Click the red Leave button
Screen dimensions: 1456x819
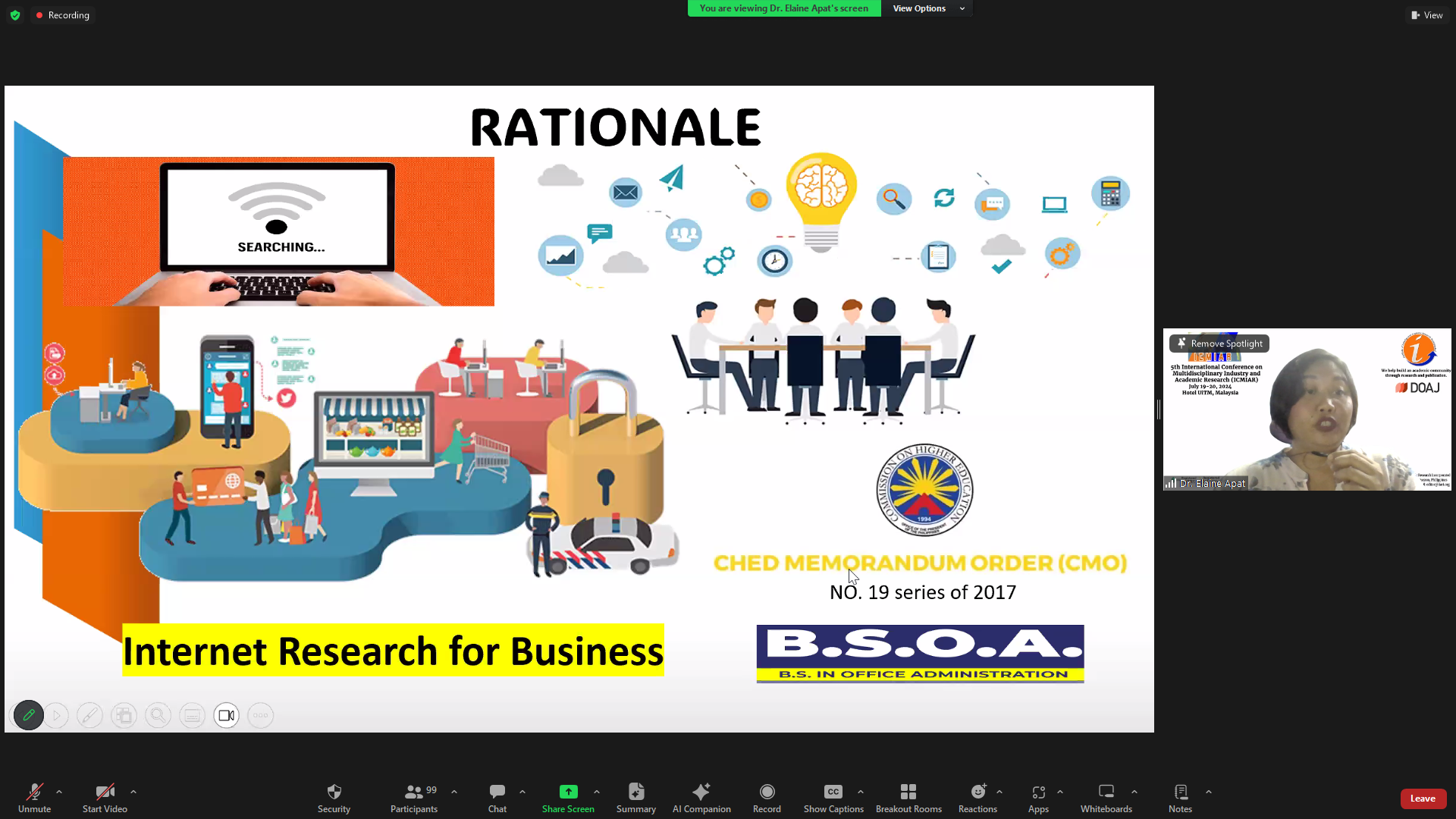click(x=1423, y=799)
